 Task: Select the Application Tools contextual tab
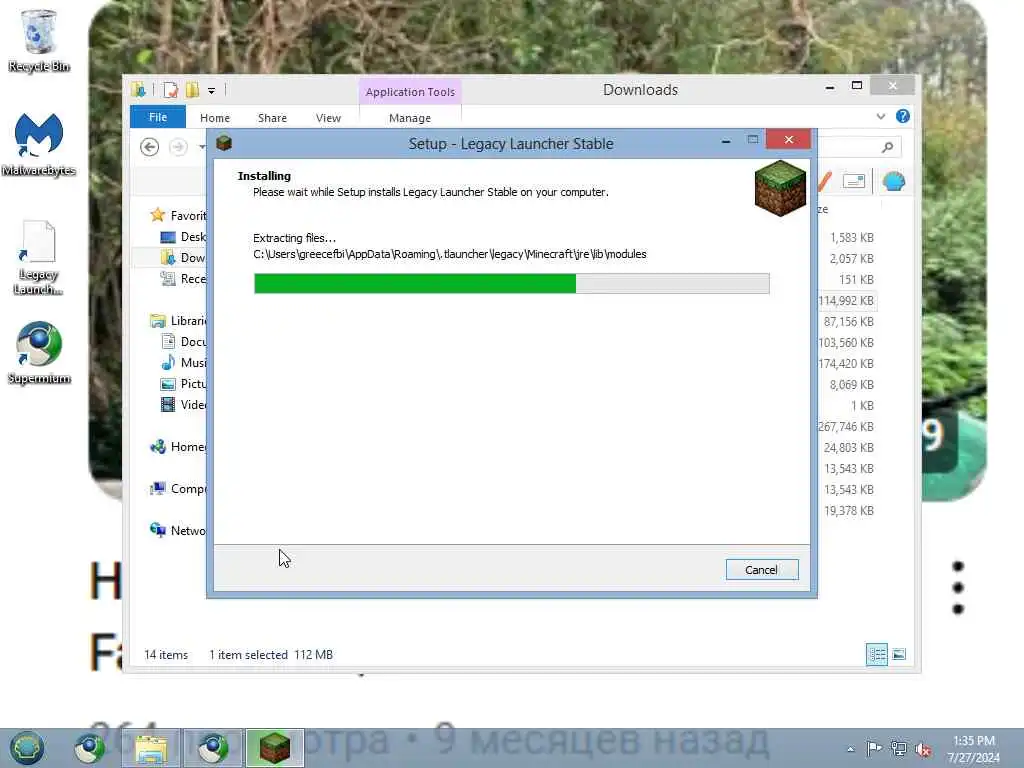click(x=410, y=92)
